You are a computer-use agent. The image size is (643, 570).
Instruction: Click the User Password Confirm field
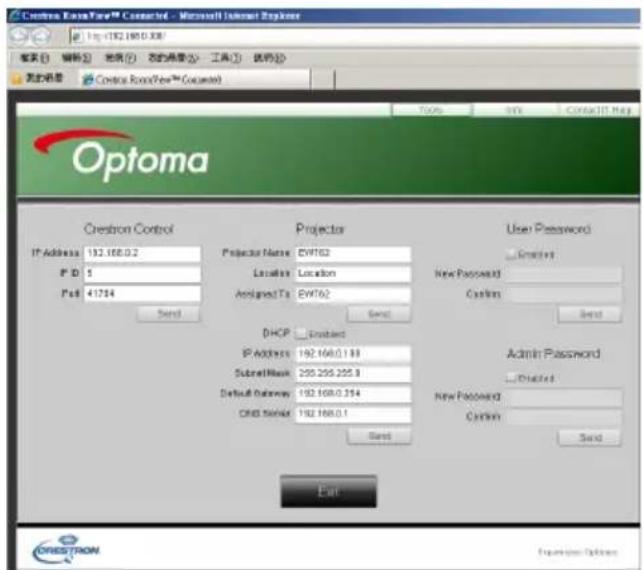[563, 294]
